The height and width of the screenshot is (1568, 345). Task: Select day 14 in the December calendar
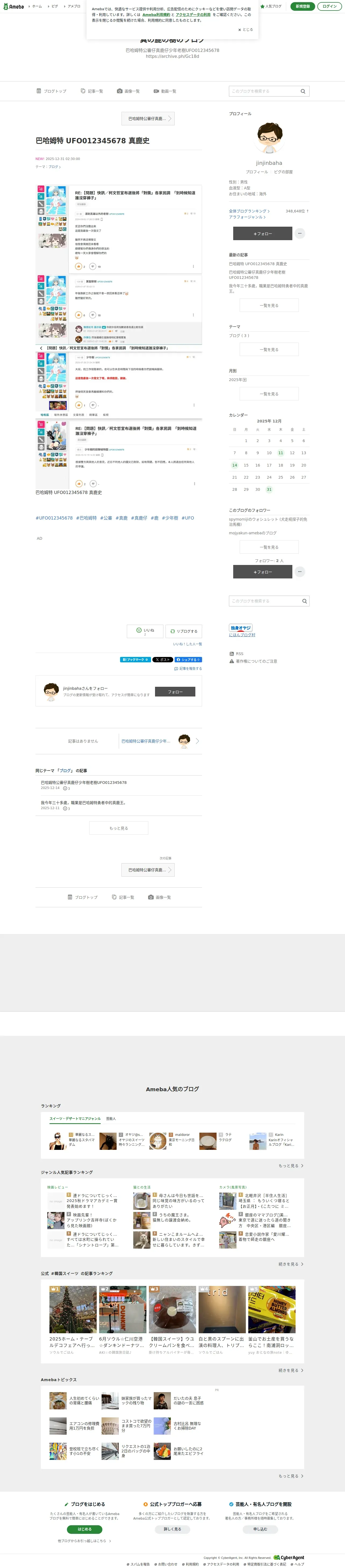coord(234,465)
